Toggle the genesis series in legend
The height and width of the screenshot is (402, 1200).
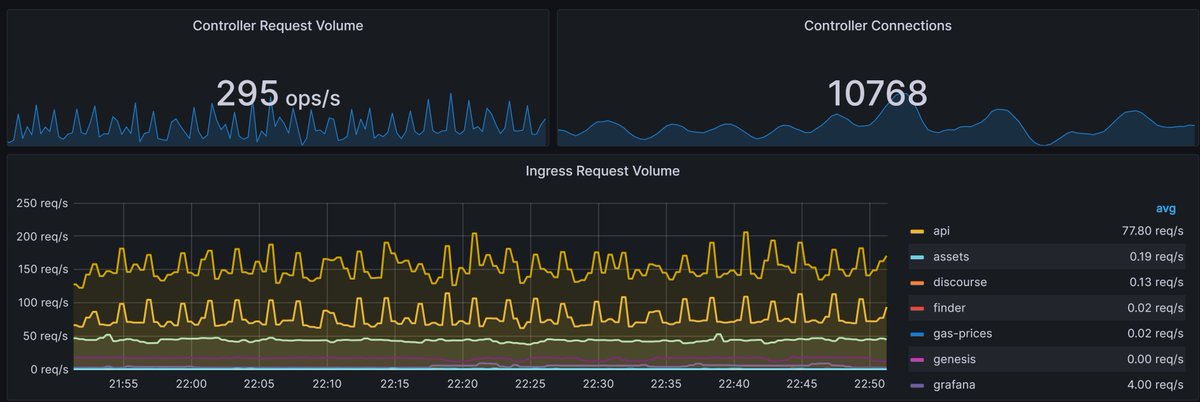pos(953,360)
